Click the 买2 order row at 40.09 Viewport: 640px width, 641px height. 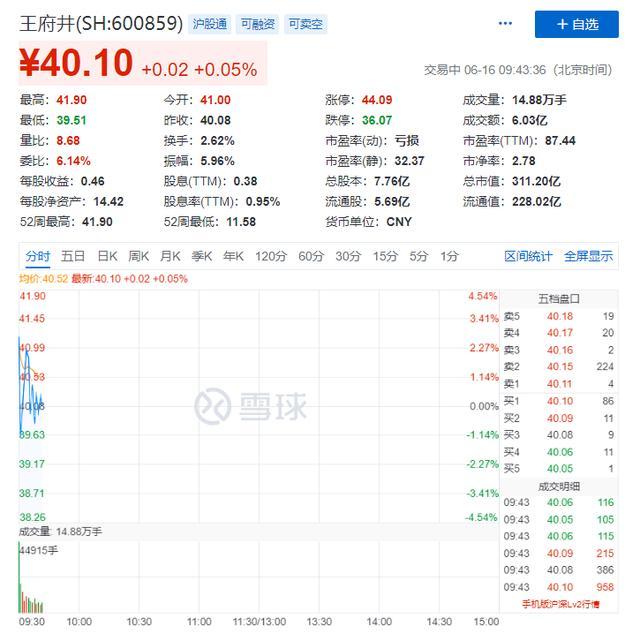[x=559, y=418]
